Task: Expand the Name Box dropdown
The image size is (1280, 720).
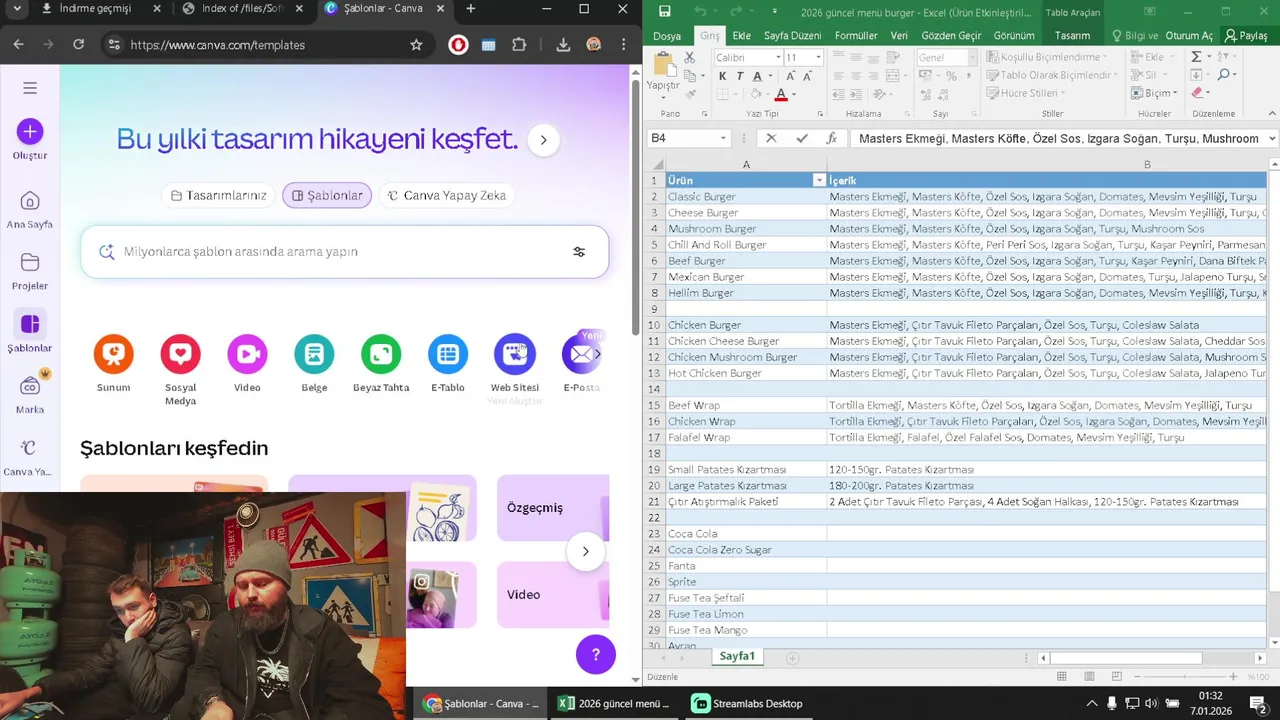Action: [x=723, y=139]
